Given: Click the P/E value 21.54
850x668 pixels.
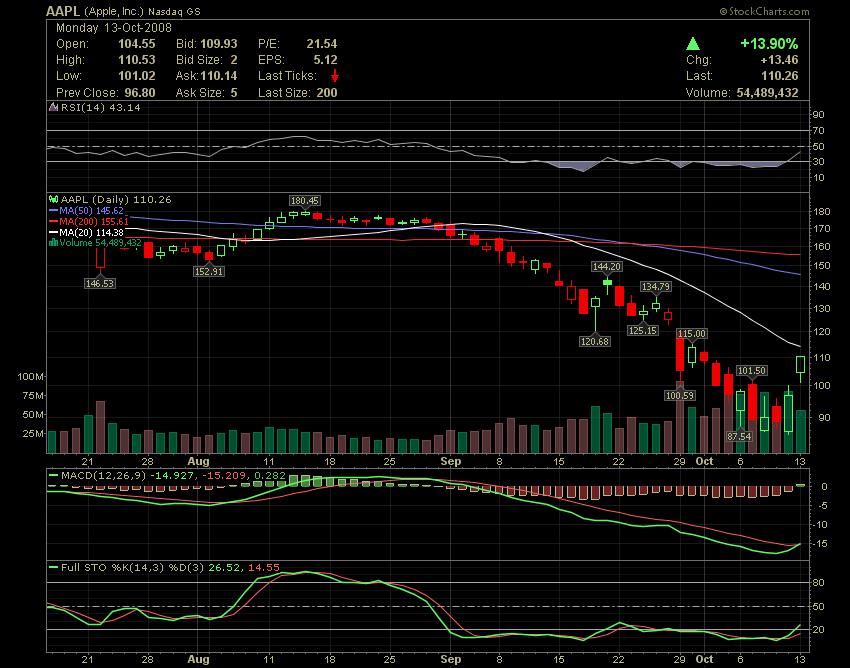Looking at the screenshot, I should 321,44.
